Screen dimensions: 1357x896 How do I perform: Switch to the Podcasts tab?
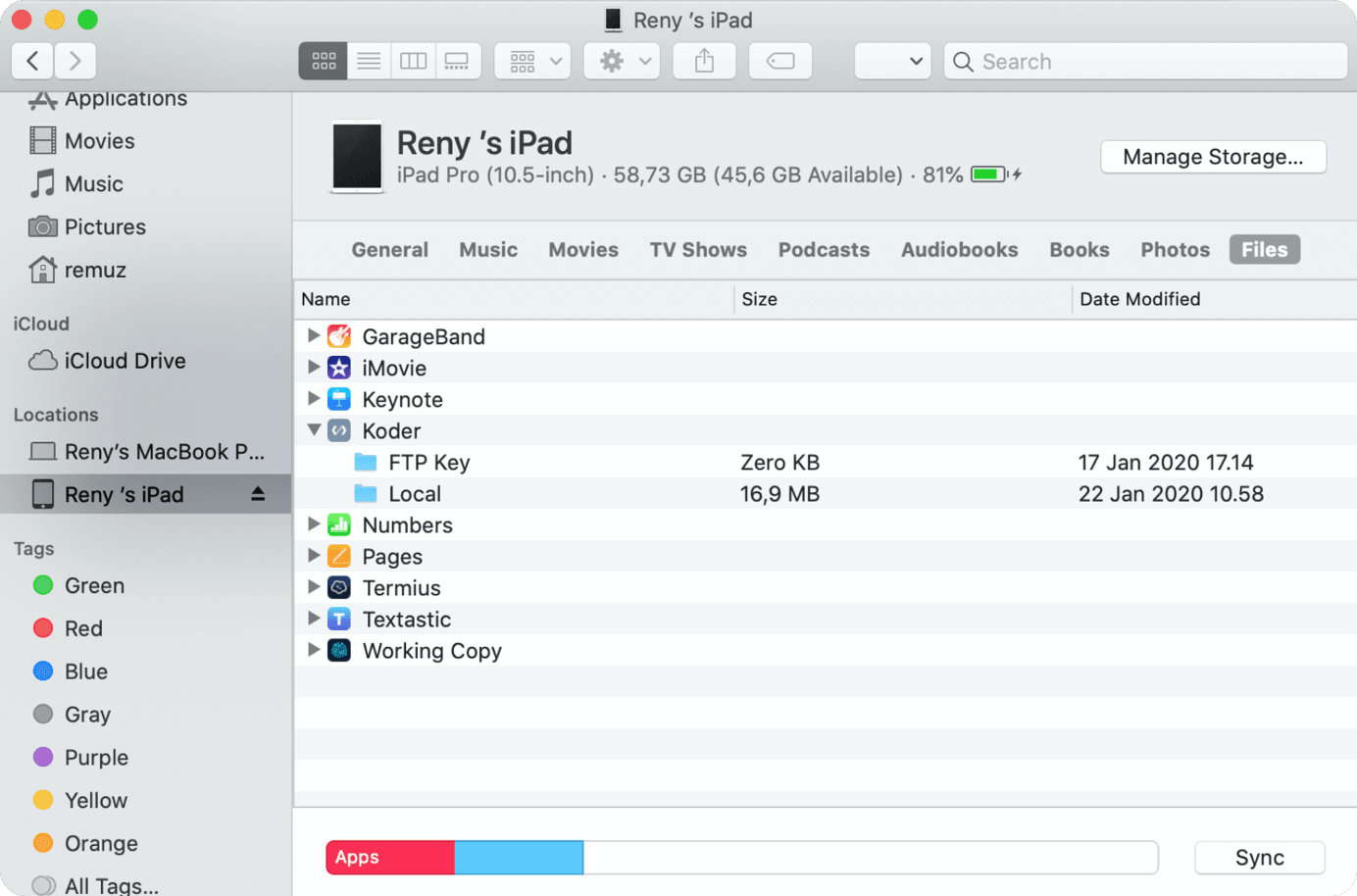824,250
